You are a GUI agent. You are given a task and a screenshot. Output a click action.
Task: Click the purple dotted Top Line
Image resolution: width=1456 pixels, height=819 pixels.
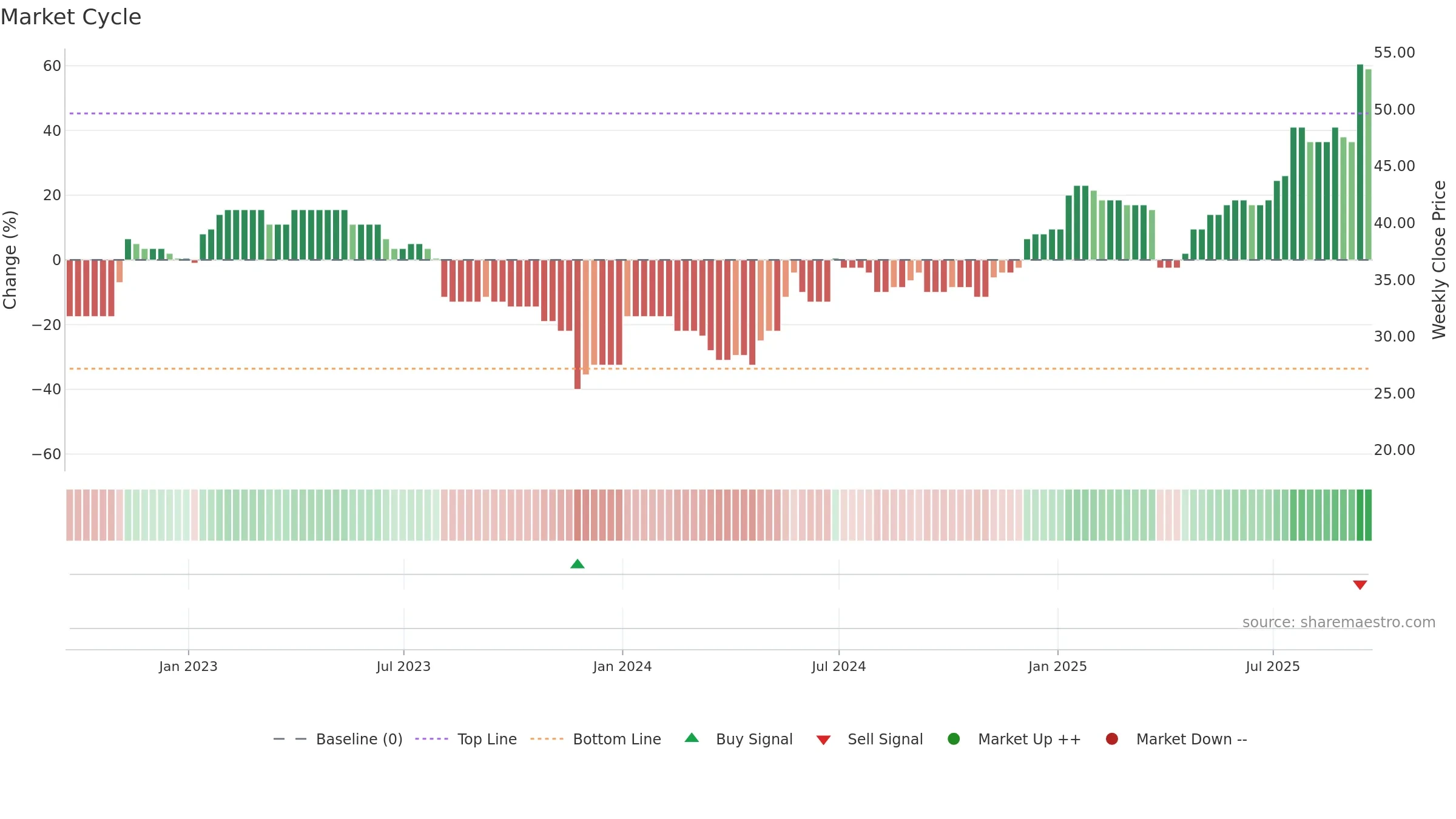tap(719, 113)
